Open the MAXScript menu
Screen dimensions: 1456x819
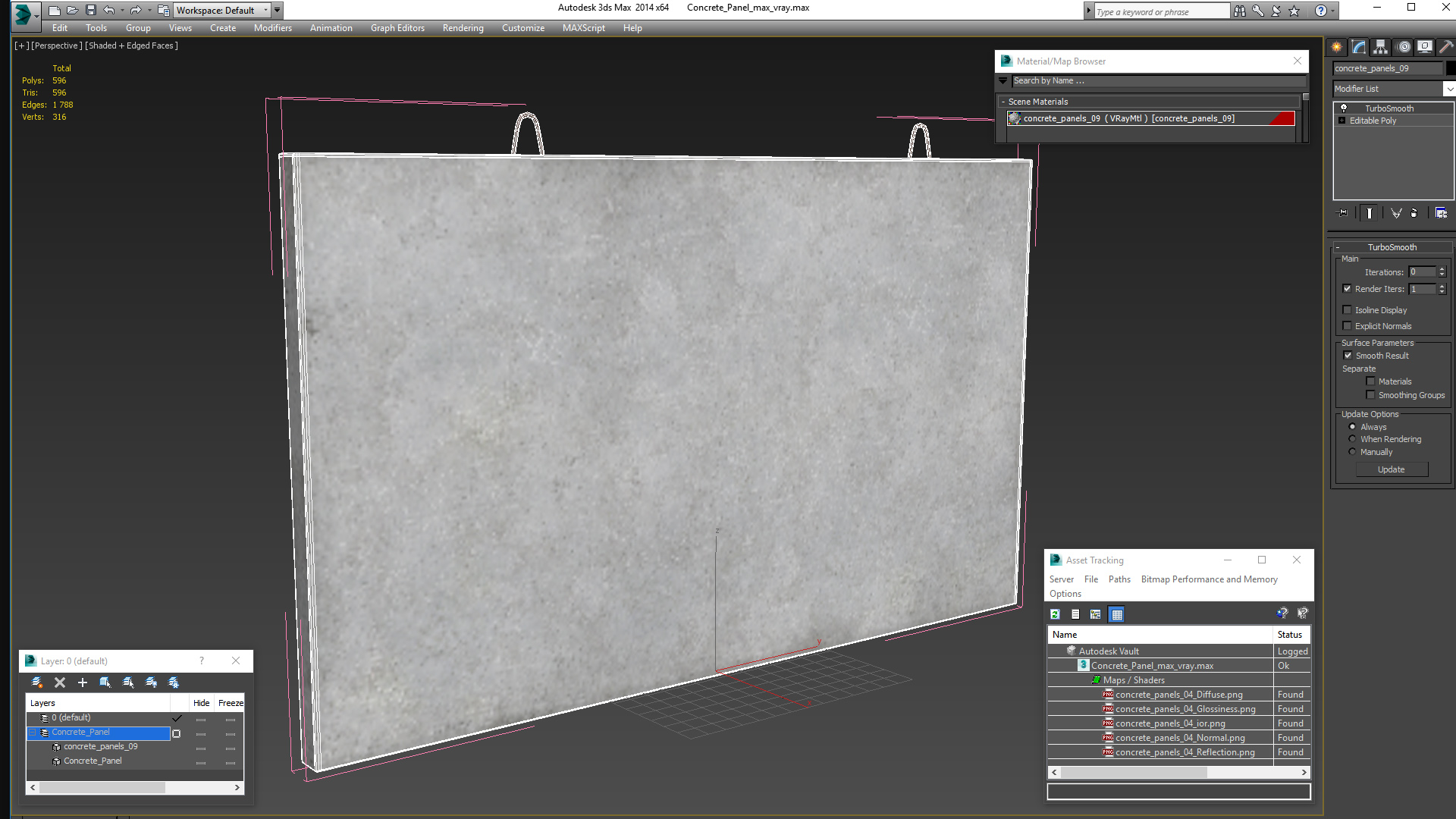click(584, 28)
